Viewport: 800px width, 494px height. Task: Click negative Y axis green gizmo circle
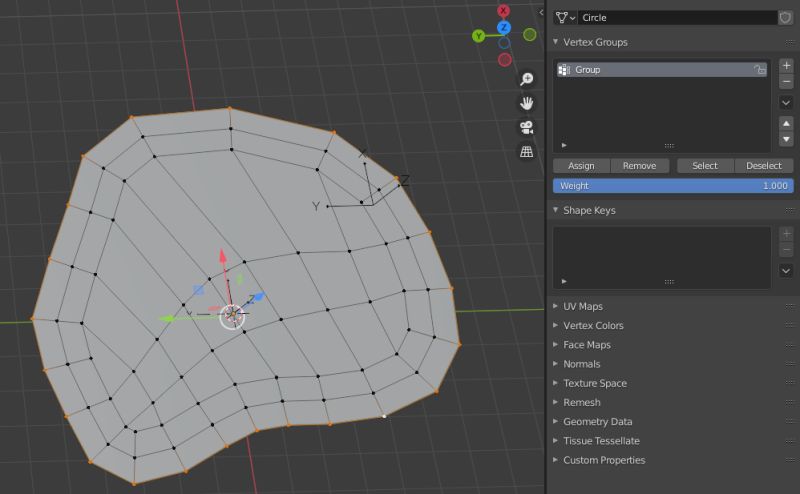530,35
